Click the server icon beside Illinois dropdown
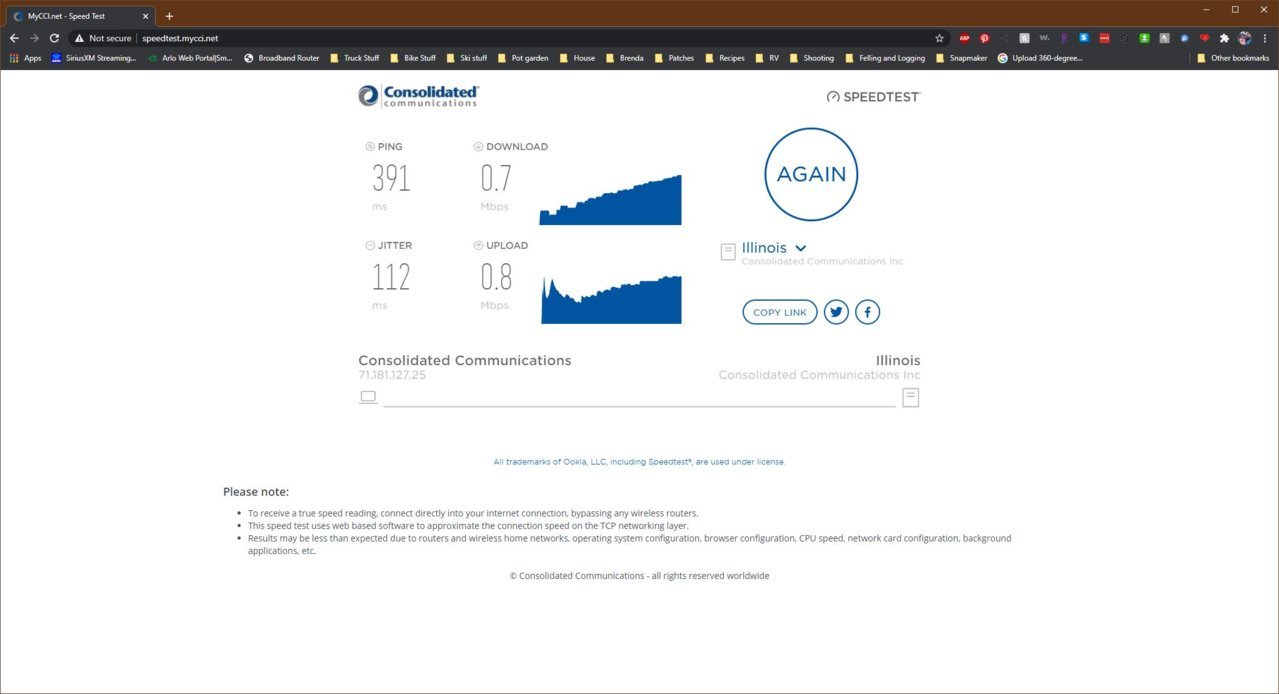The image size is (1279, 694). [728, 252]
